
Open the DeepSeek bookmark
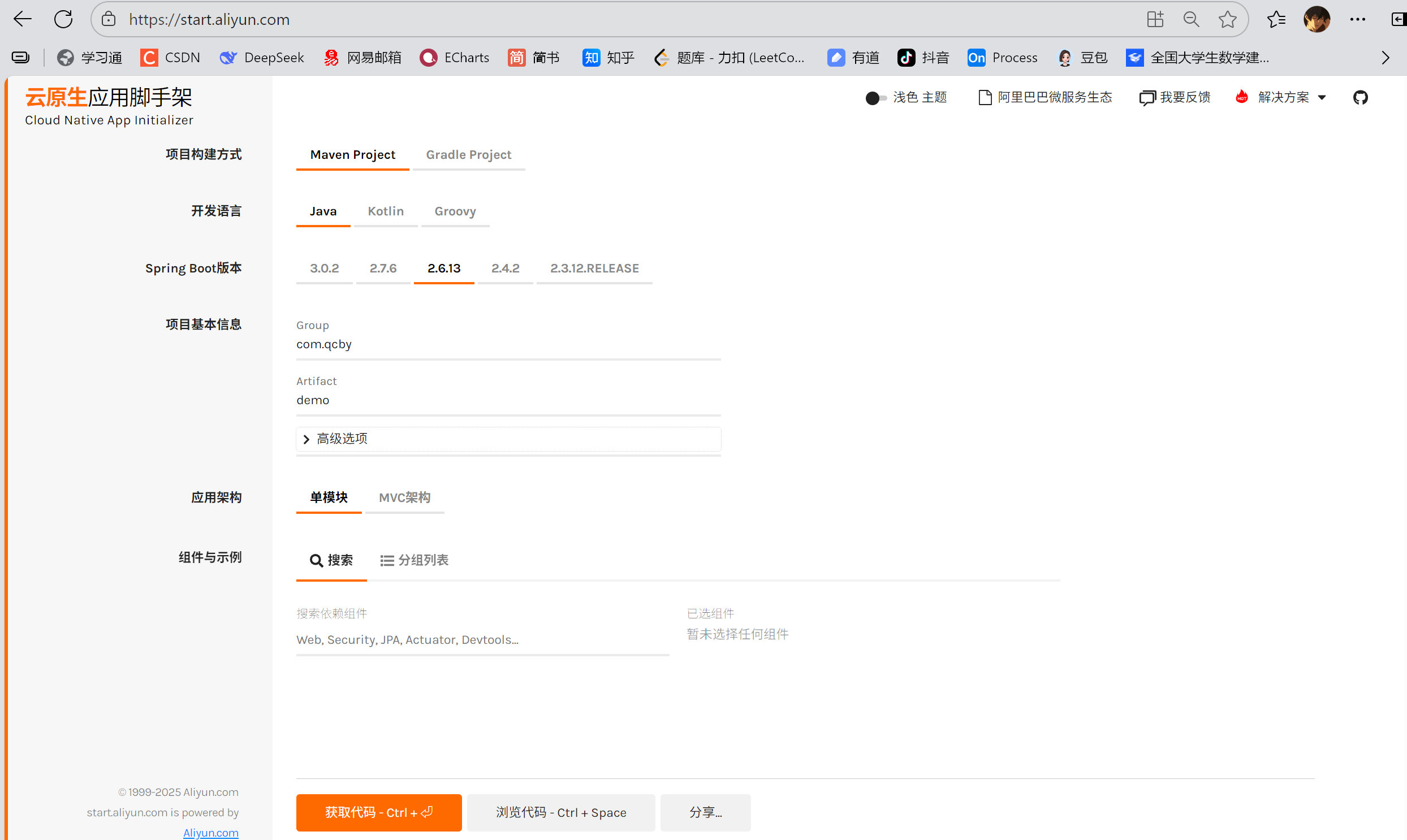pos(262,58)
